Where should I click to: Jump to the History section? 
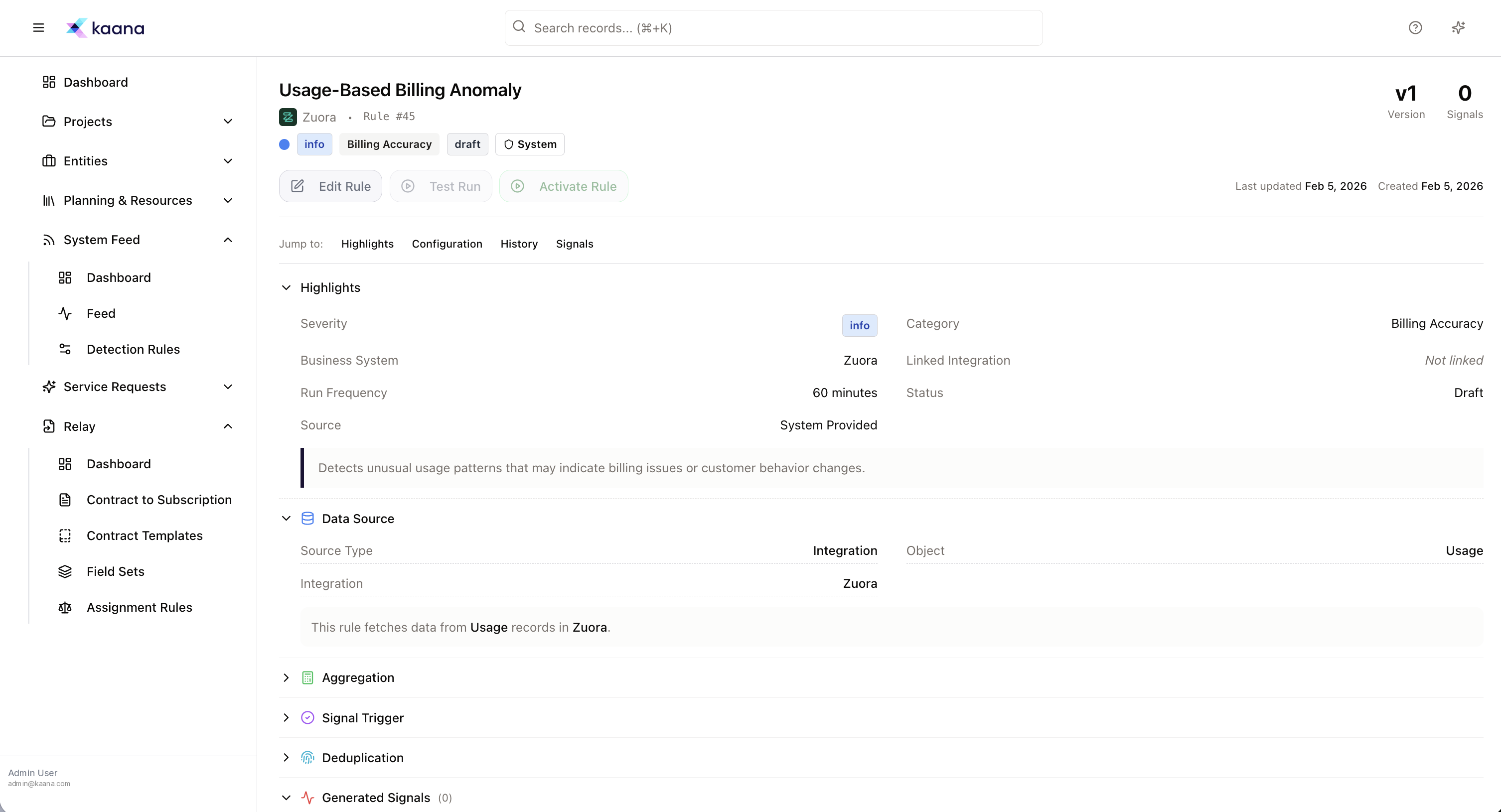pyautogui.click(x=519, y=244)
